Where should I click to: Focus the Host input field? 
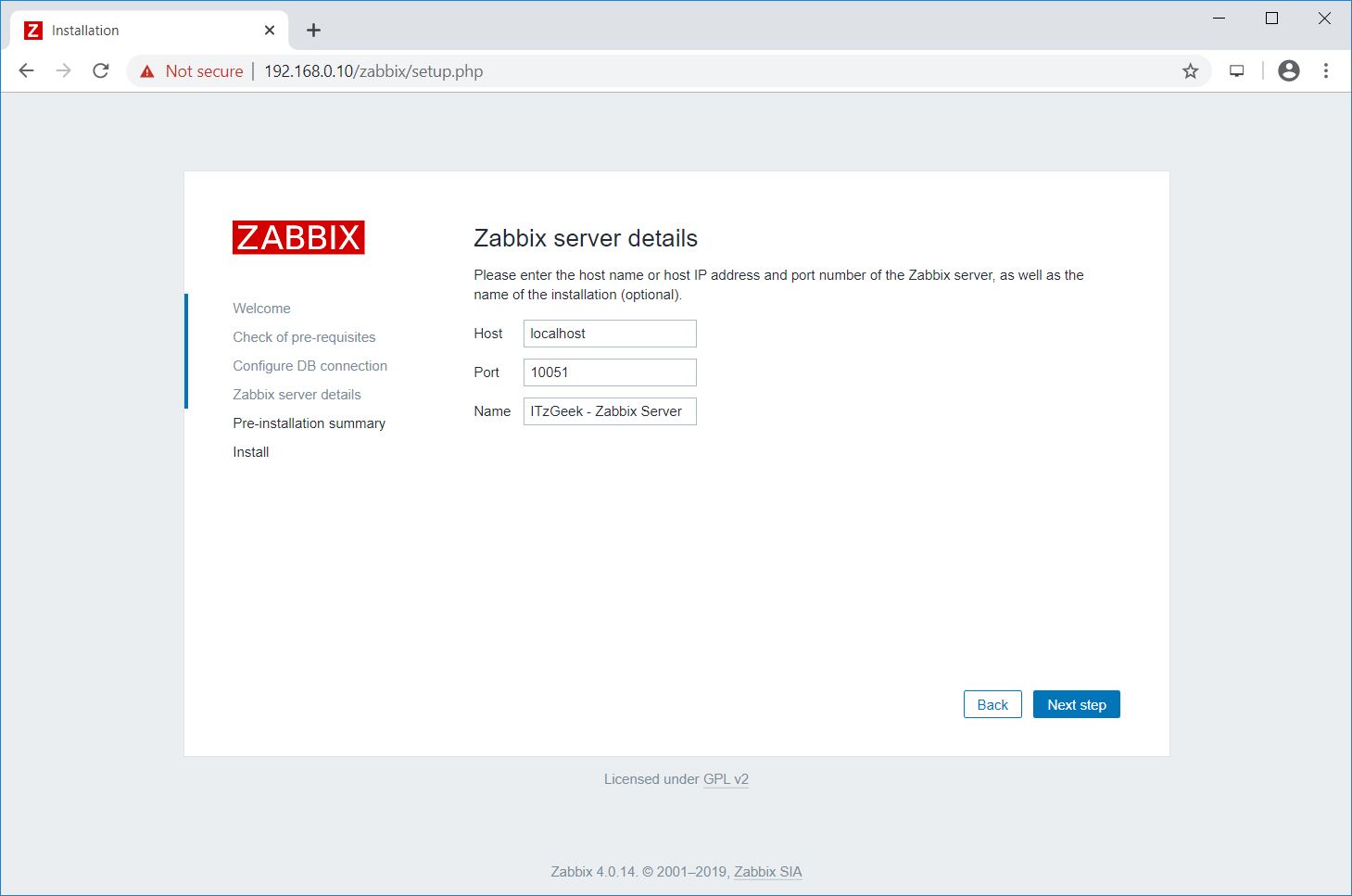point(610,334)
